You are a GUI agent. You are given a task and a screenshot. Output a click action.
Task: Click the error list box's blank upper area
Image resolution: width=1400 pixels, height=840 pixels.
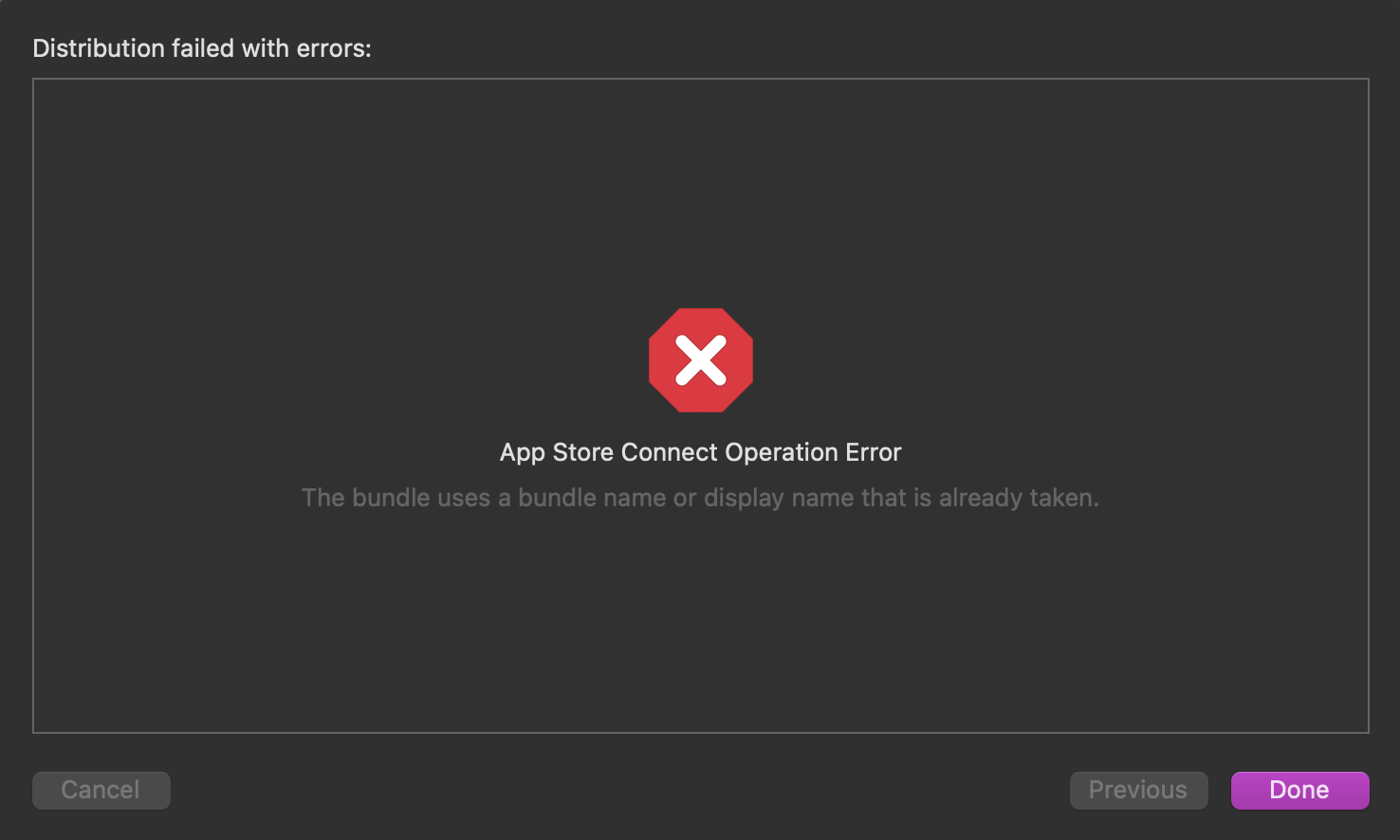pos(700,171)
